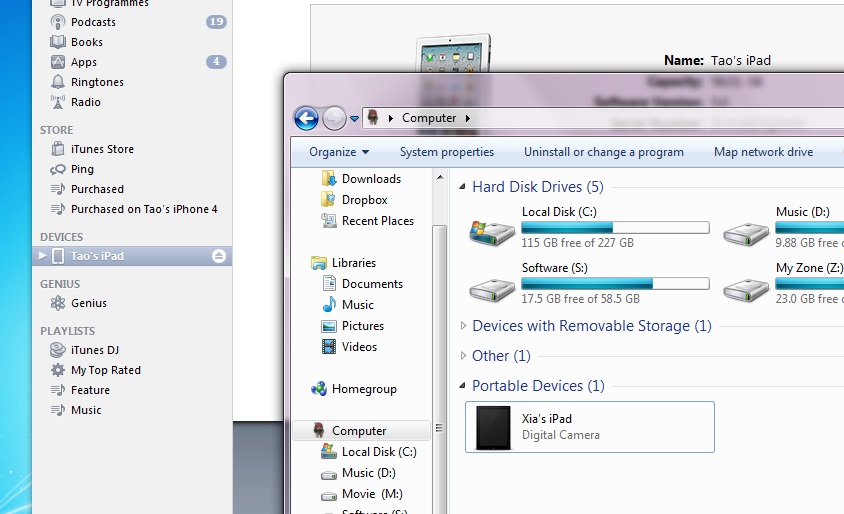The image size is (844, 514).
Task: Open Podcasts icon in iTunes sidebar
Action: pos(58,22)
